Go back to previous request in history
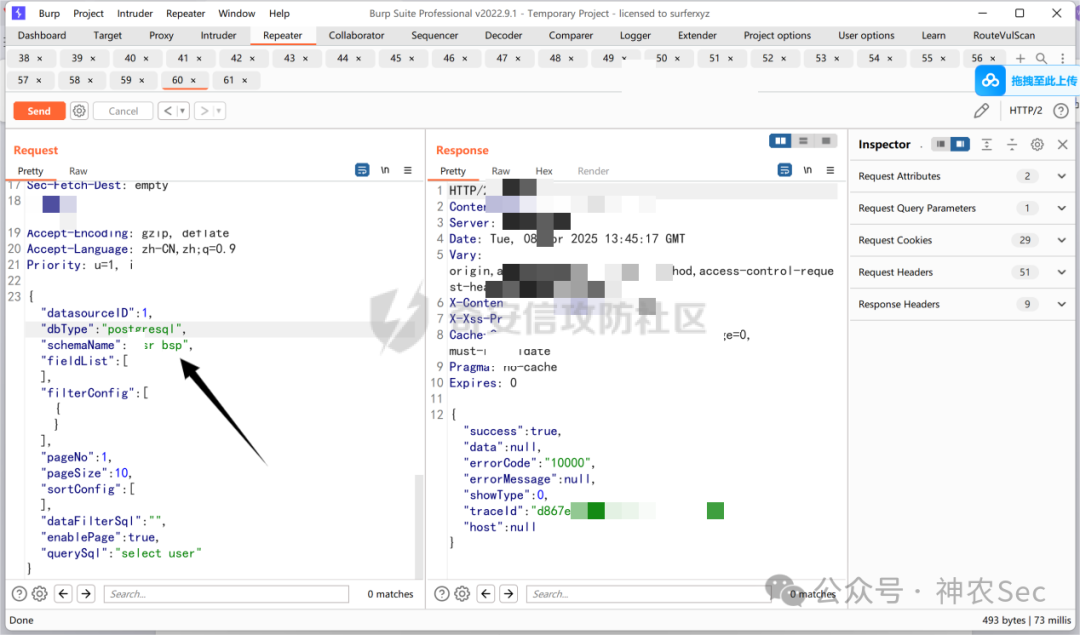 pyautogui.click(x=167, y=111)
